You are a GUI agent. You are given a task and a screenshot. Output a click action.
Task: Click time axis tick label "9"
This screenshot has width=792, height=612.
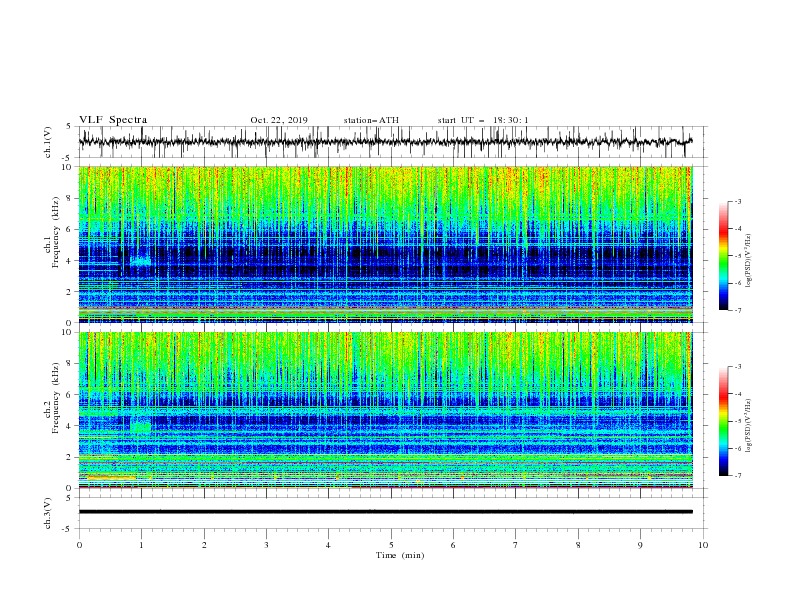tap(640, 545)
